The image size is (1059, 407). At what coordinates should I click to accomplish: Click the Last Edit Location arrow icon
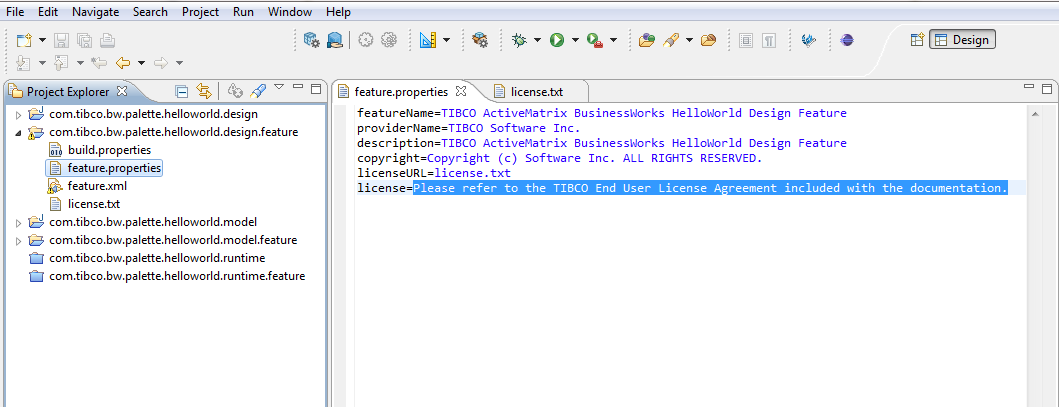click(99, 63)
